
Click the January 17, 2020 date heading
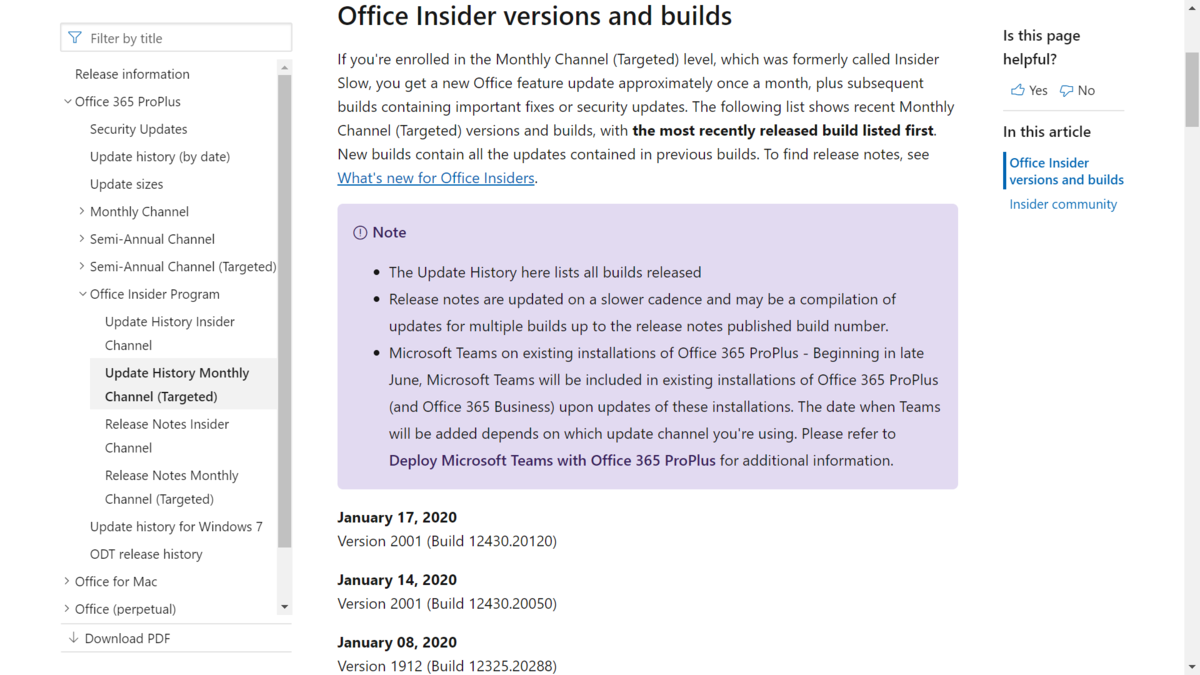[397, 517]
